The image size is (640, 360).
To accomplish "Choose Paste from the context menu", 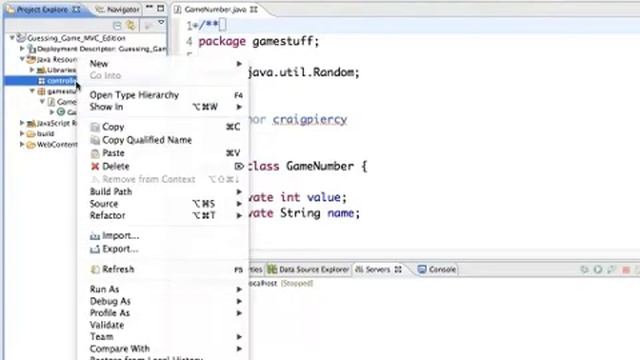I will pos(163,153).
